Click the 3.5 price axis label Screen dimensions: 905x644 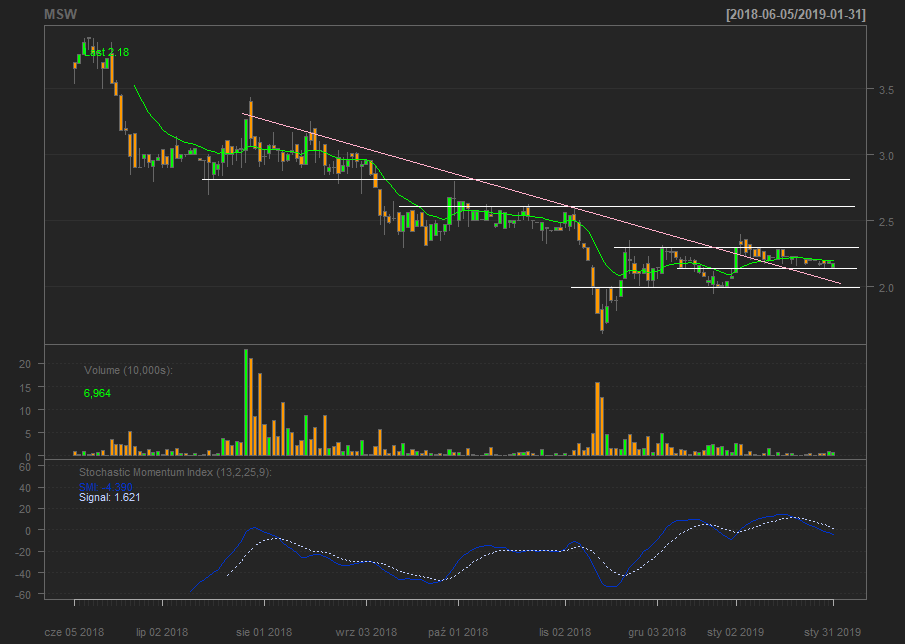(x=886, y=90)
